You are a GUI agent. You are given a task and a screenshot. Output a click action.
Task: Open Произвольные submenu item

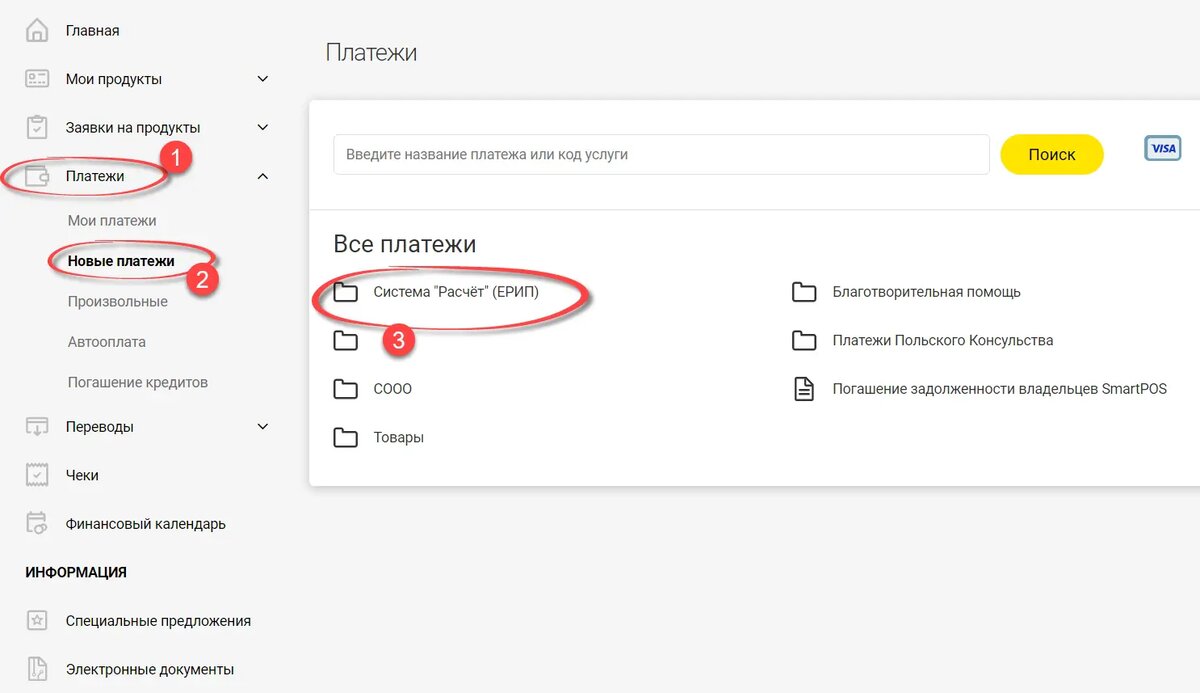(118, 302)
